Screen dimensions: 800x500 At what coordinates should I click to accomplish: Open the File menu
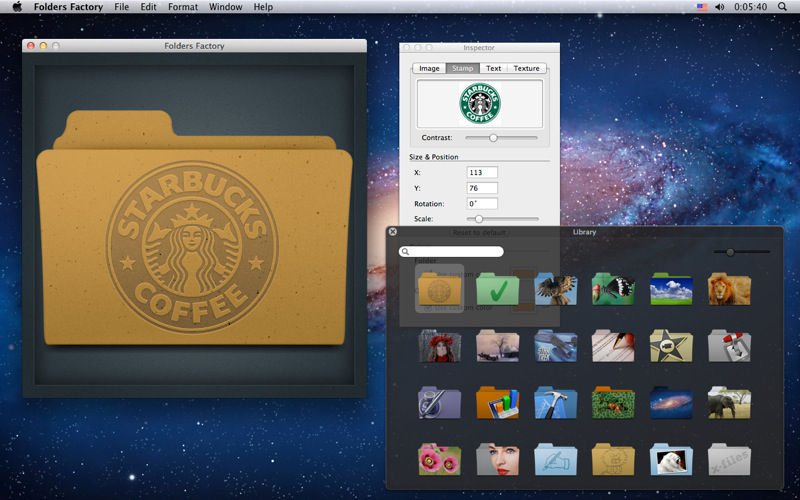[121, 7]
